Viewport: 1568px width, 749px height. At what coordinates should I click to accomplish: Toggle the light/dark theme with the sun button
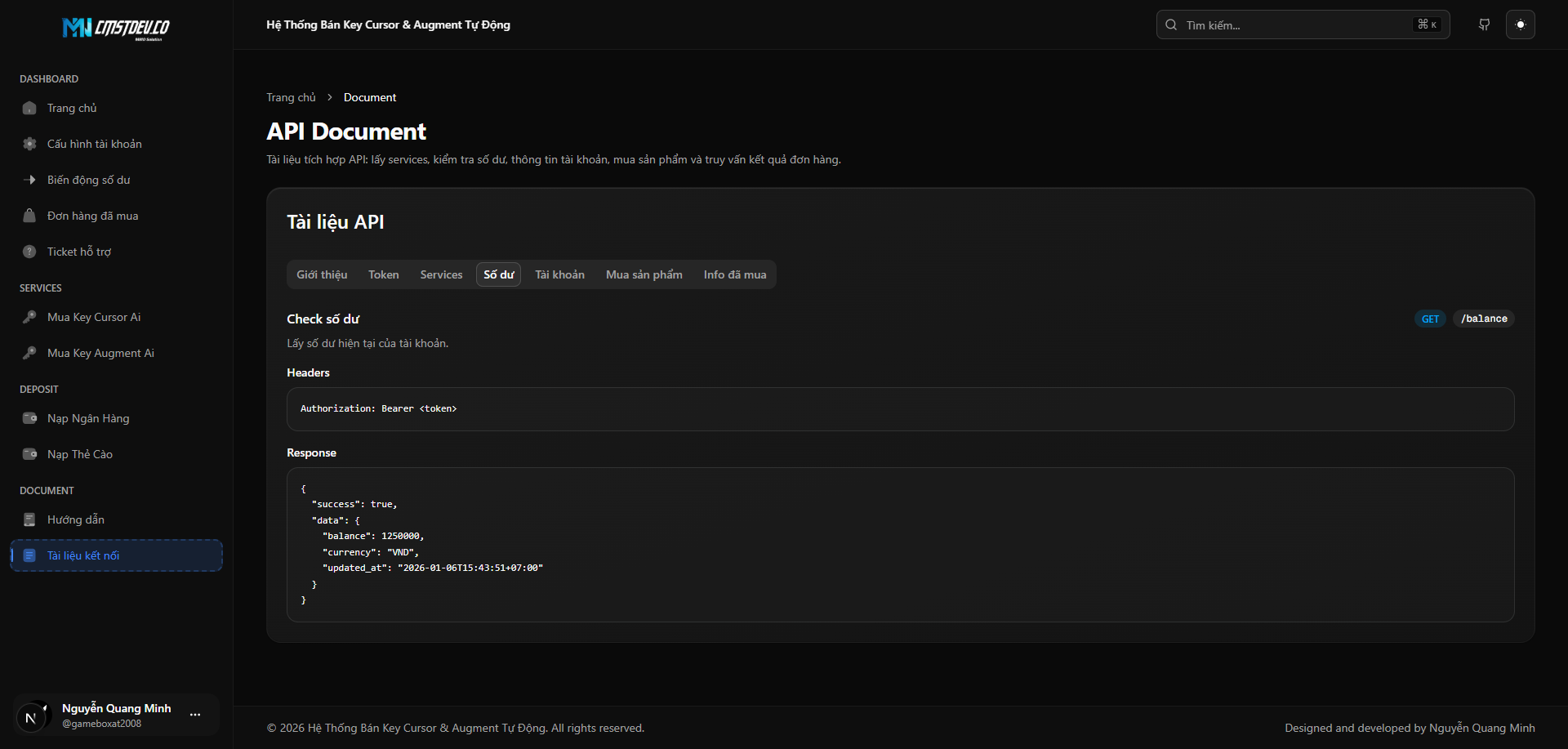point(1521,25)
